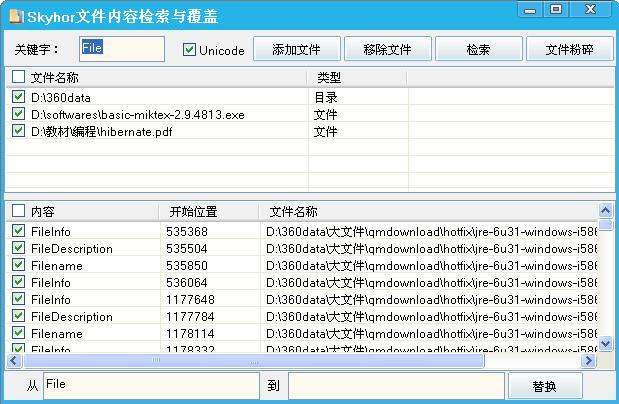Click the 关键字 keyword input field
Screen dimensions: 619x404
(120, 49)
